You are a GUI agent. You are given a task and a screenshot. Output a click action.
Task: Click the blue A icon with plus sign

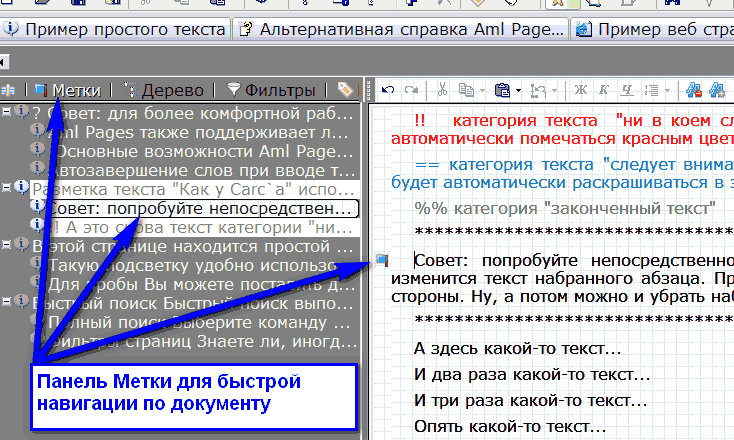[x=717, y=89]
